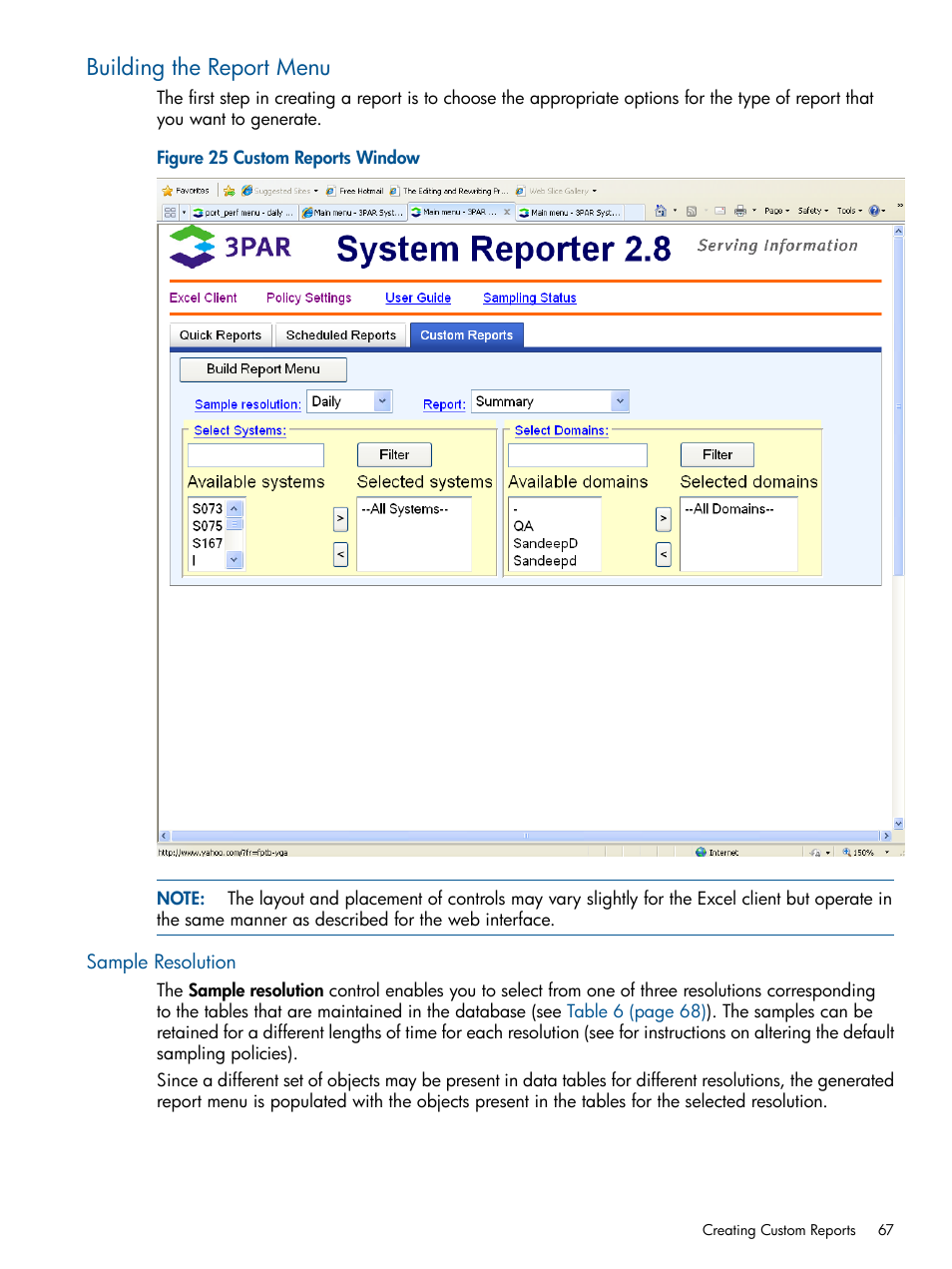Click the Filter button for domains

[717, 455]
